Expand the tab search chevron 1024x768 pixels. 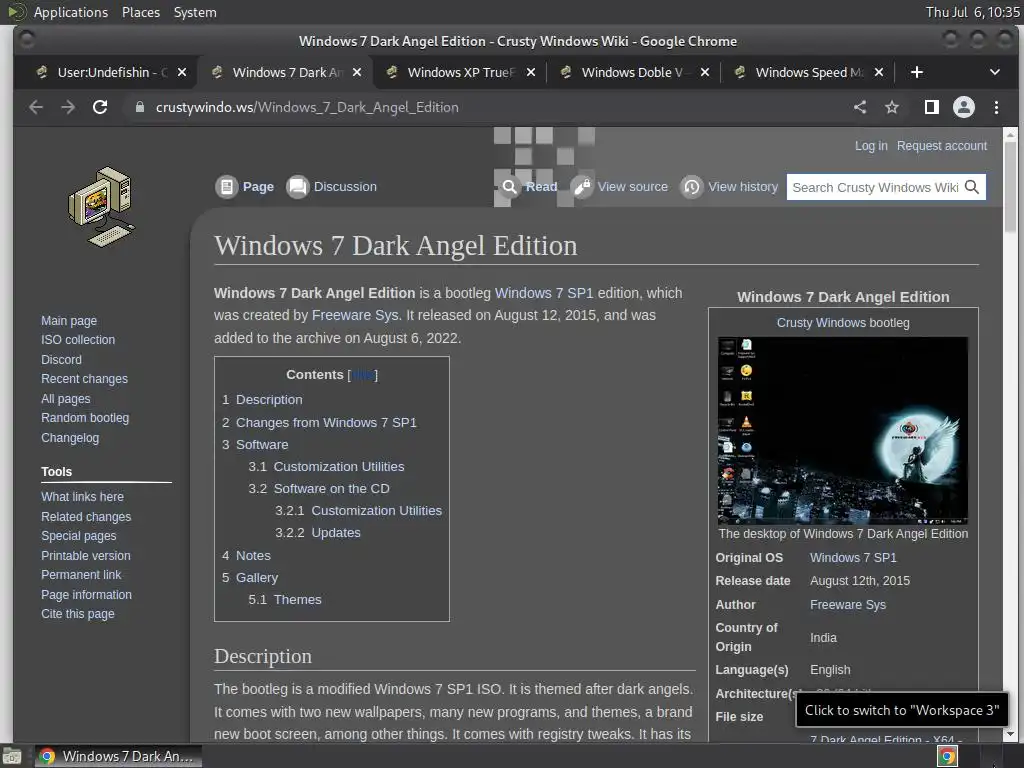(x=995, y=72)
